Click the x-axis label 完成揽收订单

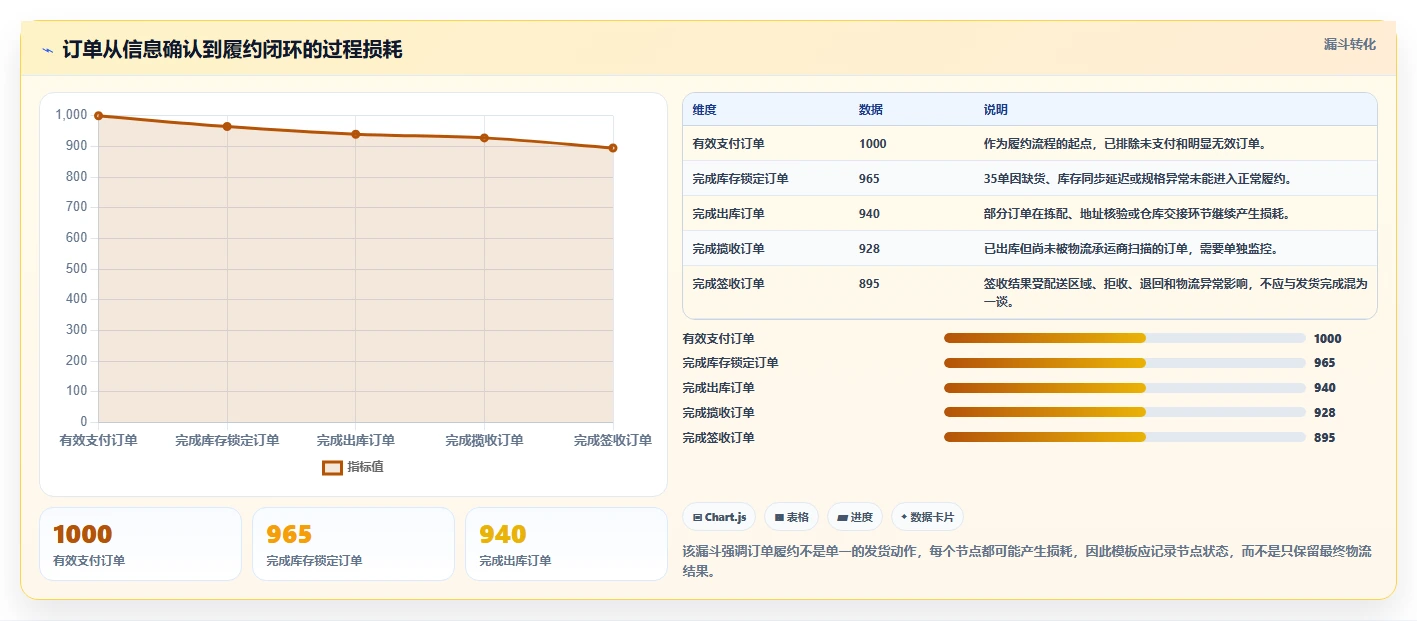(484, 441)
